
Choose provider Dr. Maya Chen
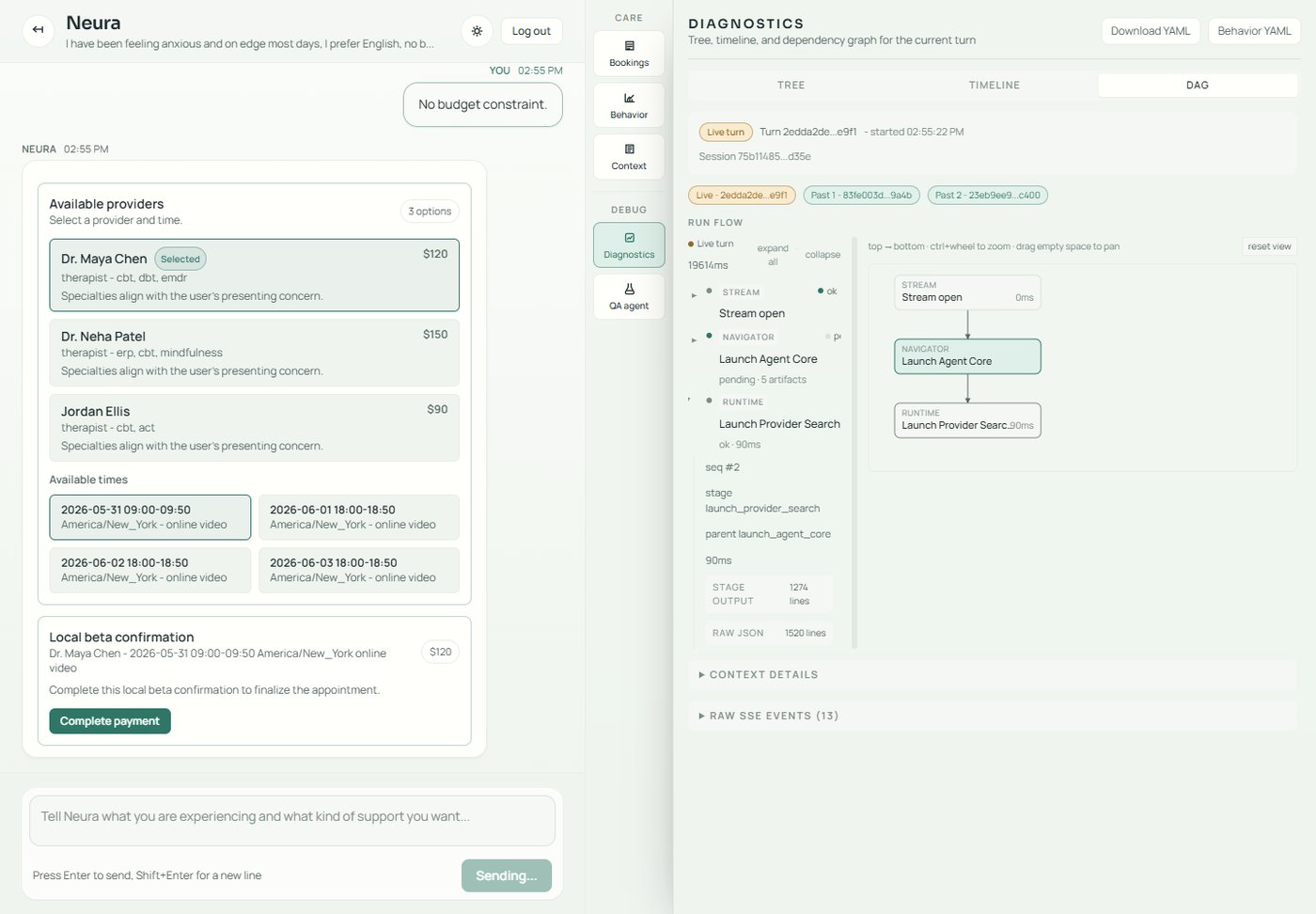point(254,275)
